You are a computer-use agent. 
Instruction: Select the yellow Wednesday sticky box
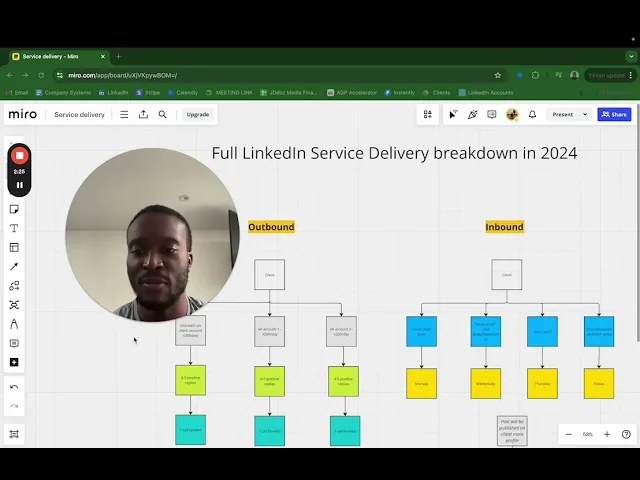click(x=486, y=383)
